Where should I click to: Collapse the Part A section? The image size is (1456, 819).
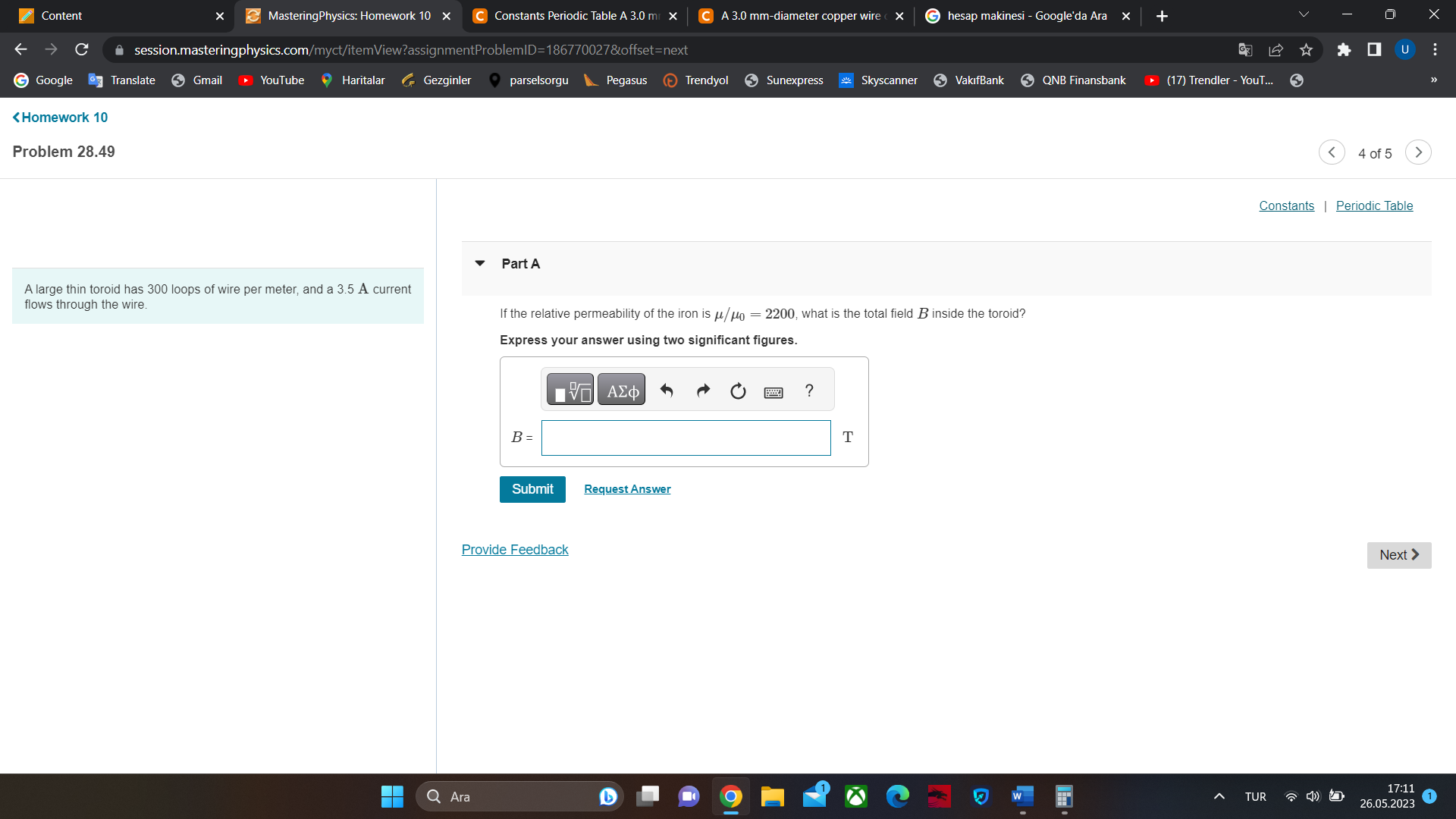(480, 263)
